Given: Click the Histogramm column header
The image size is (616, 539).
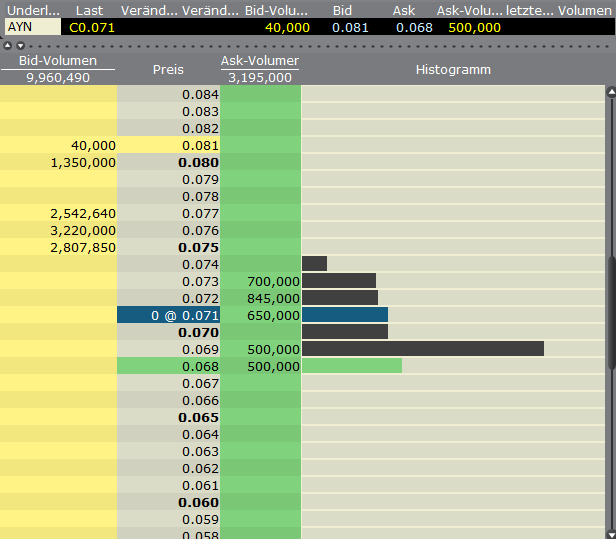Looking at the screenshot, I should point(457,69).
